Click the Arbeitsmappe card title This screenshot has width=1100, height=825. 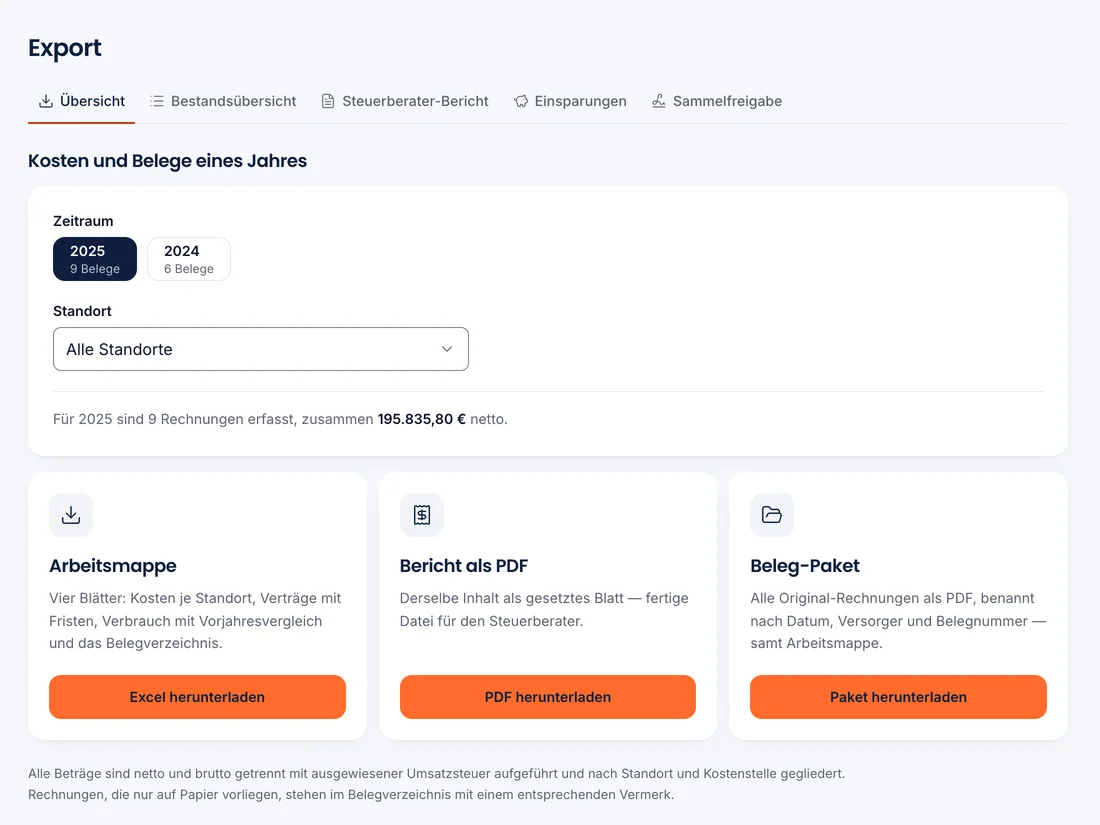pyautogui.click(x=113, y=565)
